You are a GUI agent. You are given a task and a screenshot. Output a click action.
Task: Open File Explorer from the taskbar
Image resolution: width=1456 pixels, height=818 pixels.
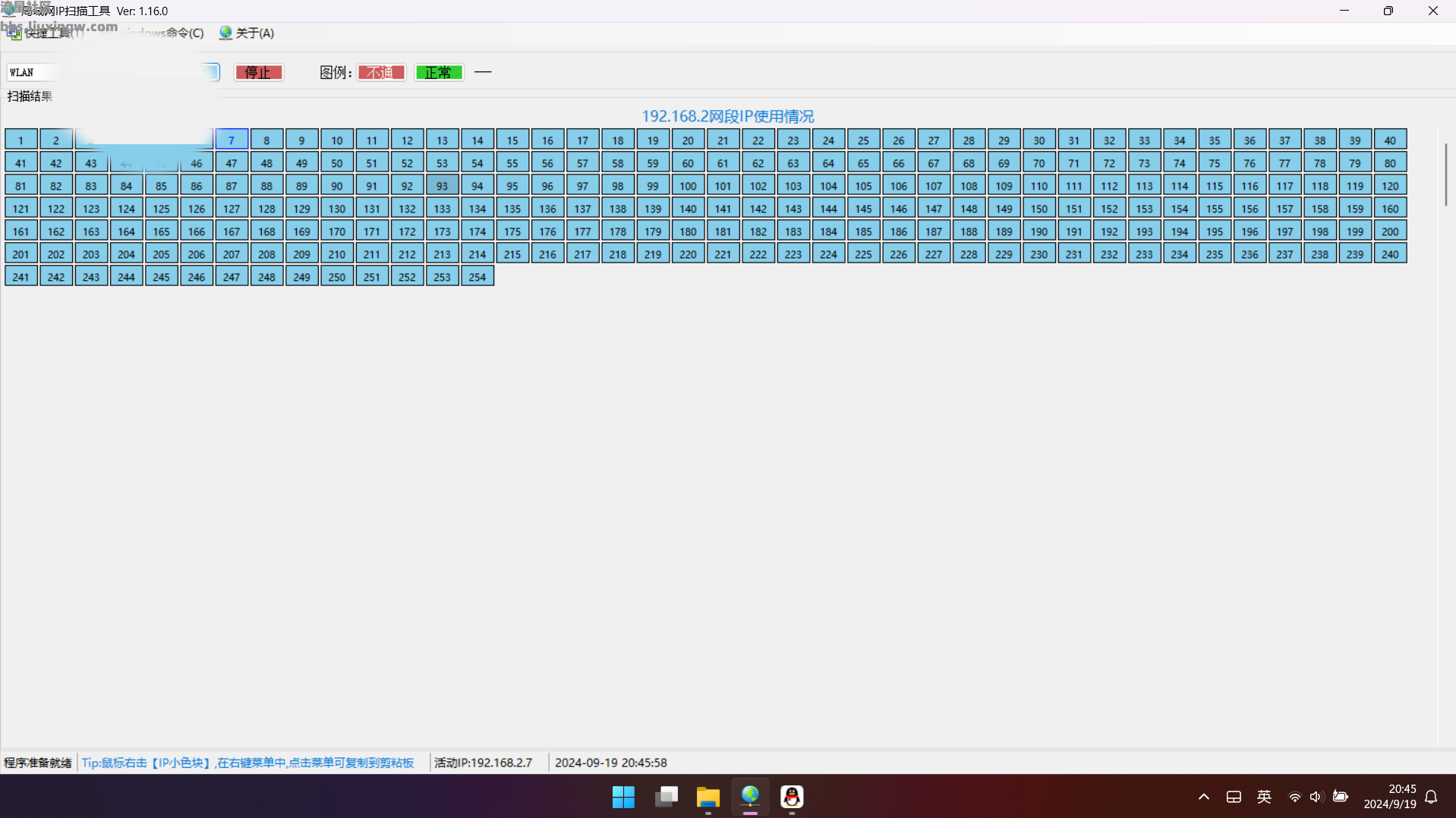(708, 797)
